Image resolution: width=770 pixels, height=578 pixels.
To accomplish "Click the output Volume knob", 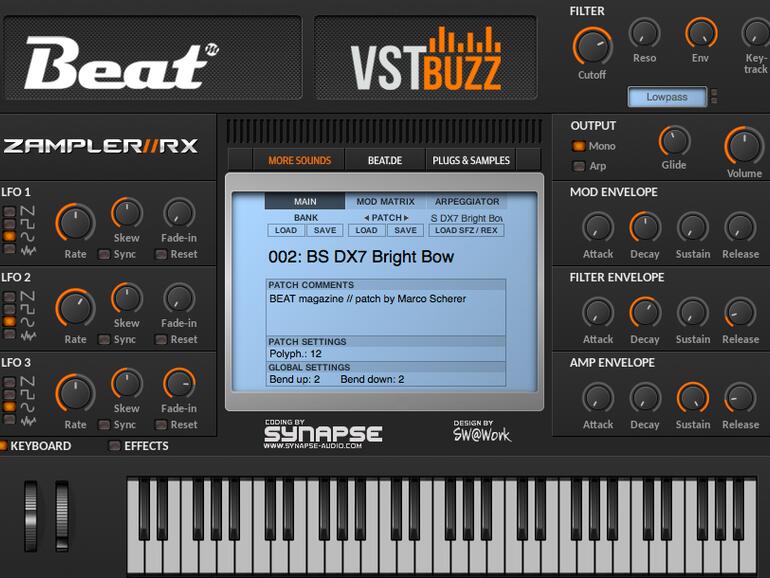I will click(x=744, y=146).
